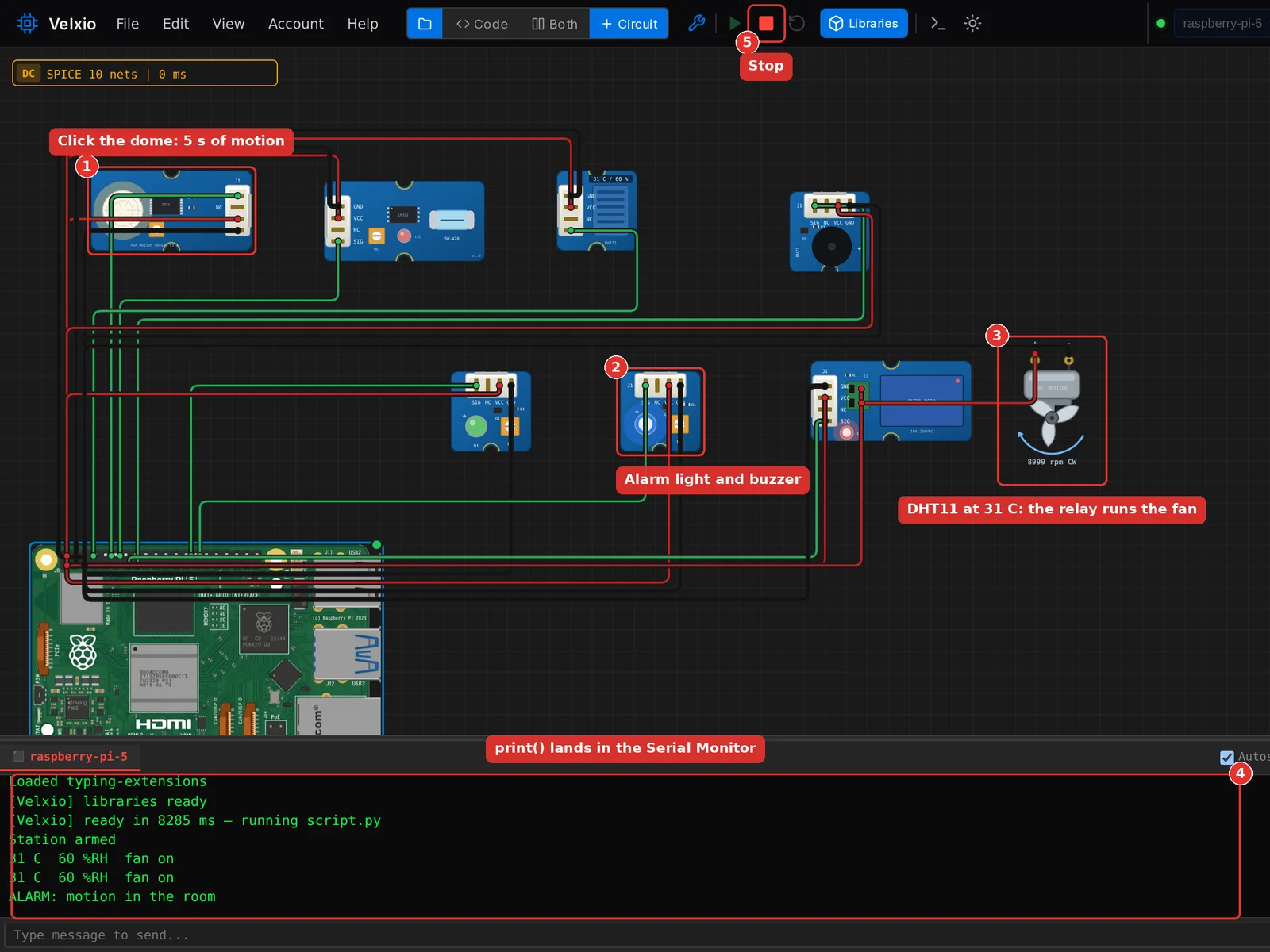Open the Account menu

(296, 24)
